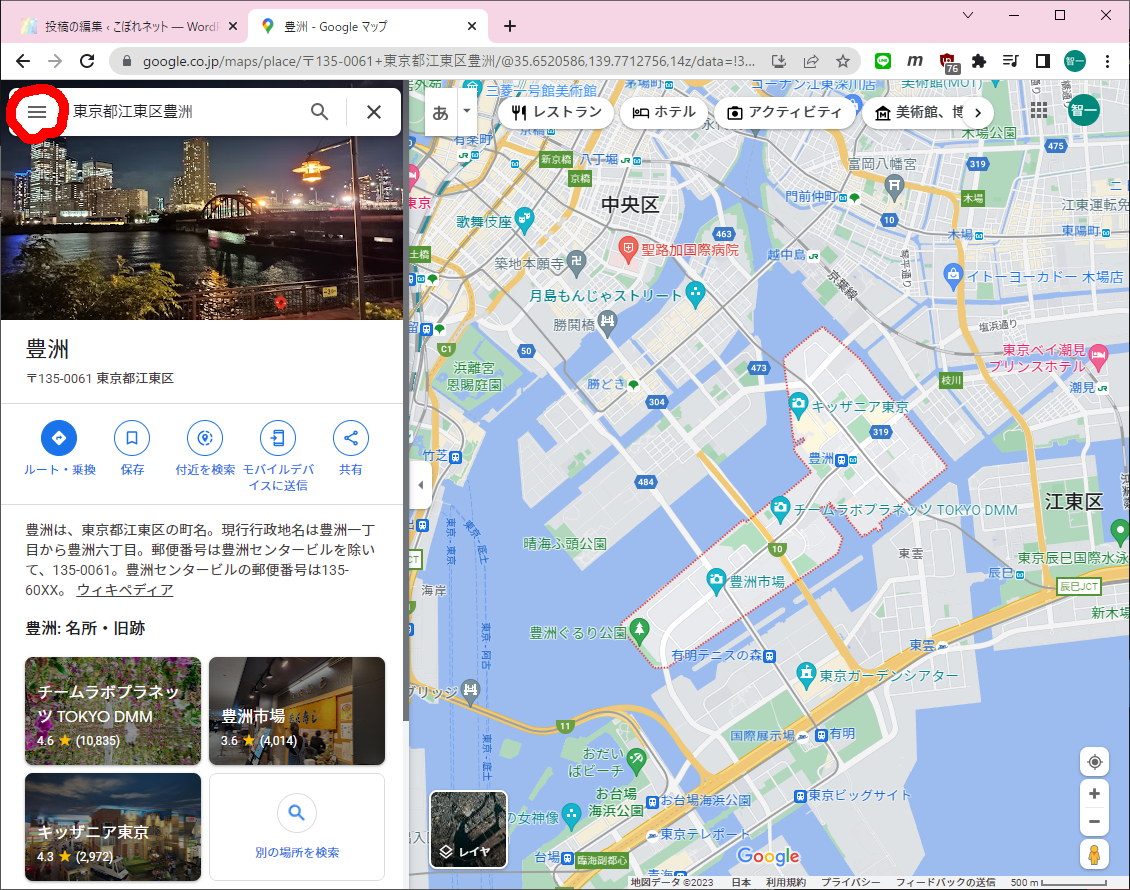The height and width of the screenshot is (890, 1130).
Task: Toggle the レイヤ satellite layer view
Action: pyautogui.click(x=468, y=829)
